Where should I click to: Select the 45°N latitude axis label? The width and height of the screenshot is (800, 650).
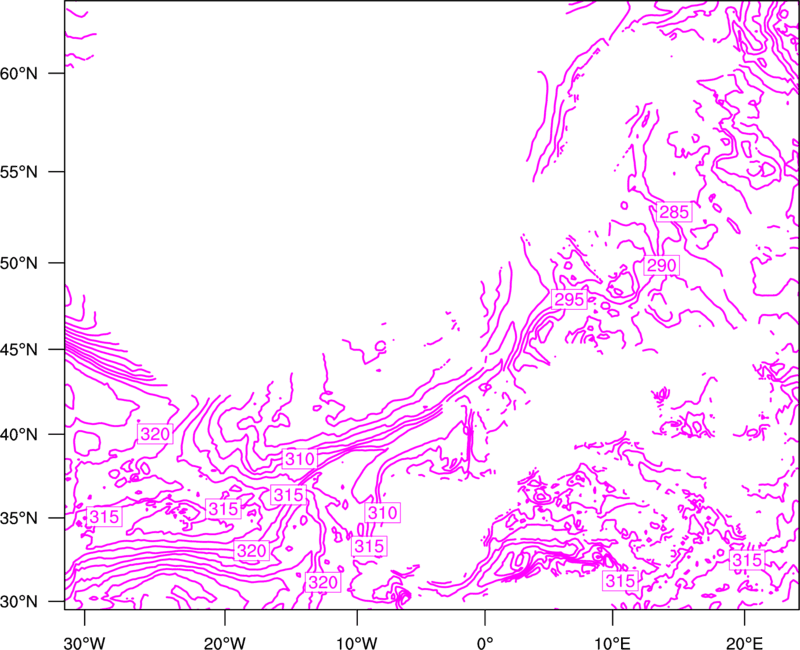coord(19,349)
